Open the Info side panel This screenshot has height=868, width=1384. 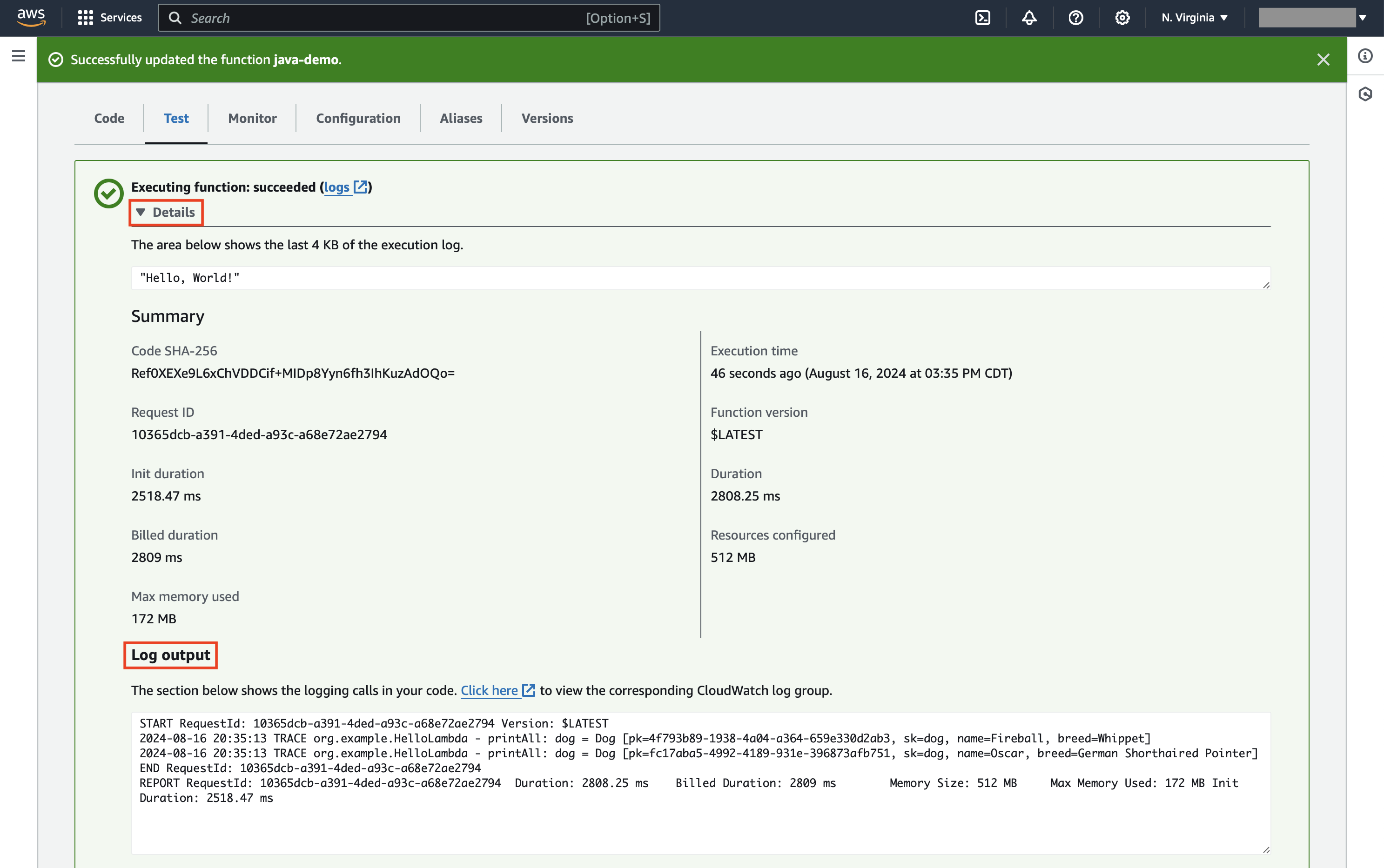click(x=1366, y=55)
